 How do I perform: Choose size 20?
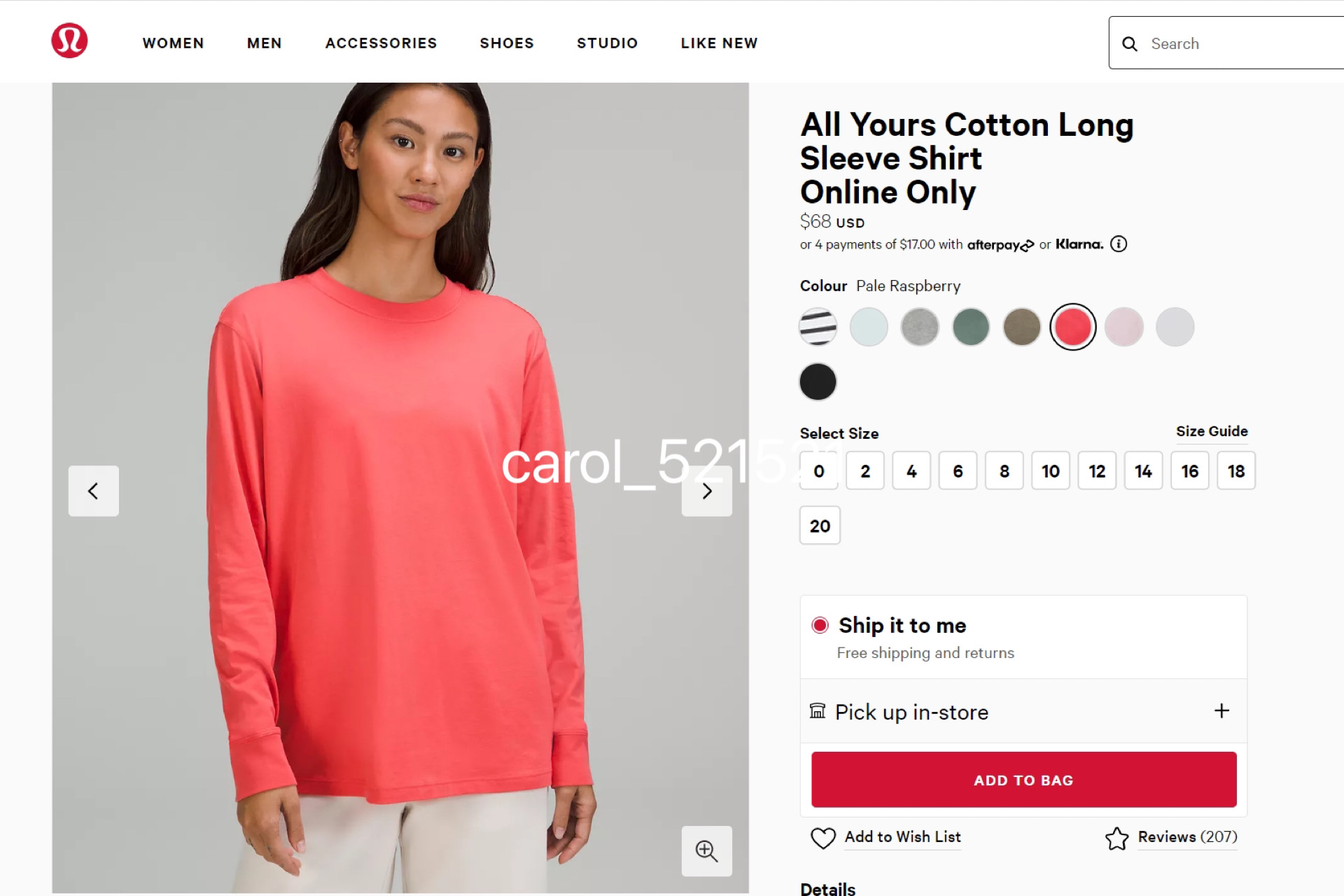(x=820, y=526)
